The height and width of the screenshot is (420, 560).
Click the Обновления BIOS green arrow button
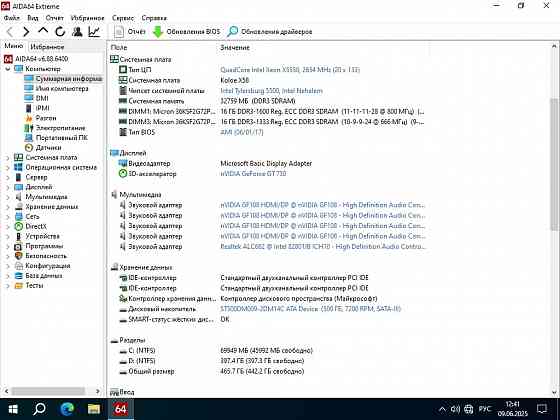[186, 32]
